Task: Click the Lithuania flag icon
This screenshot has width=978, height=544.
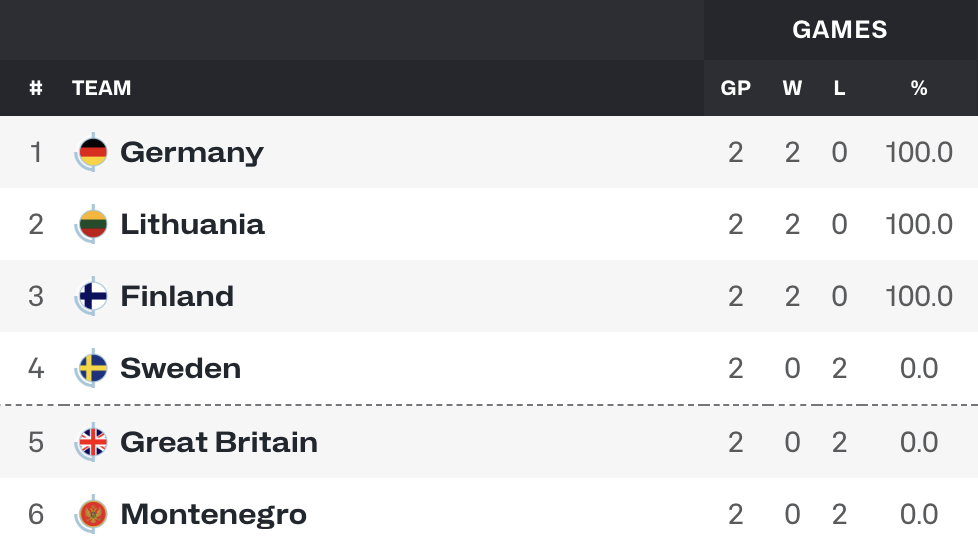Action: point(92,224)
